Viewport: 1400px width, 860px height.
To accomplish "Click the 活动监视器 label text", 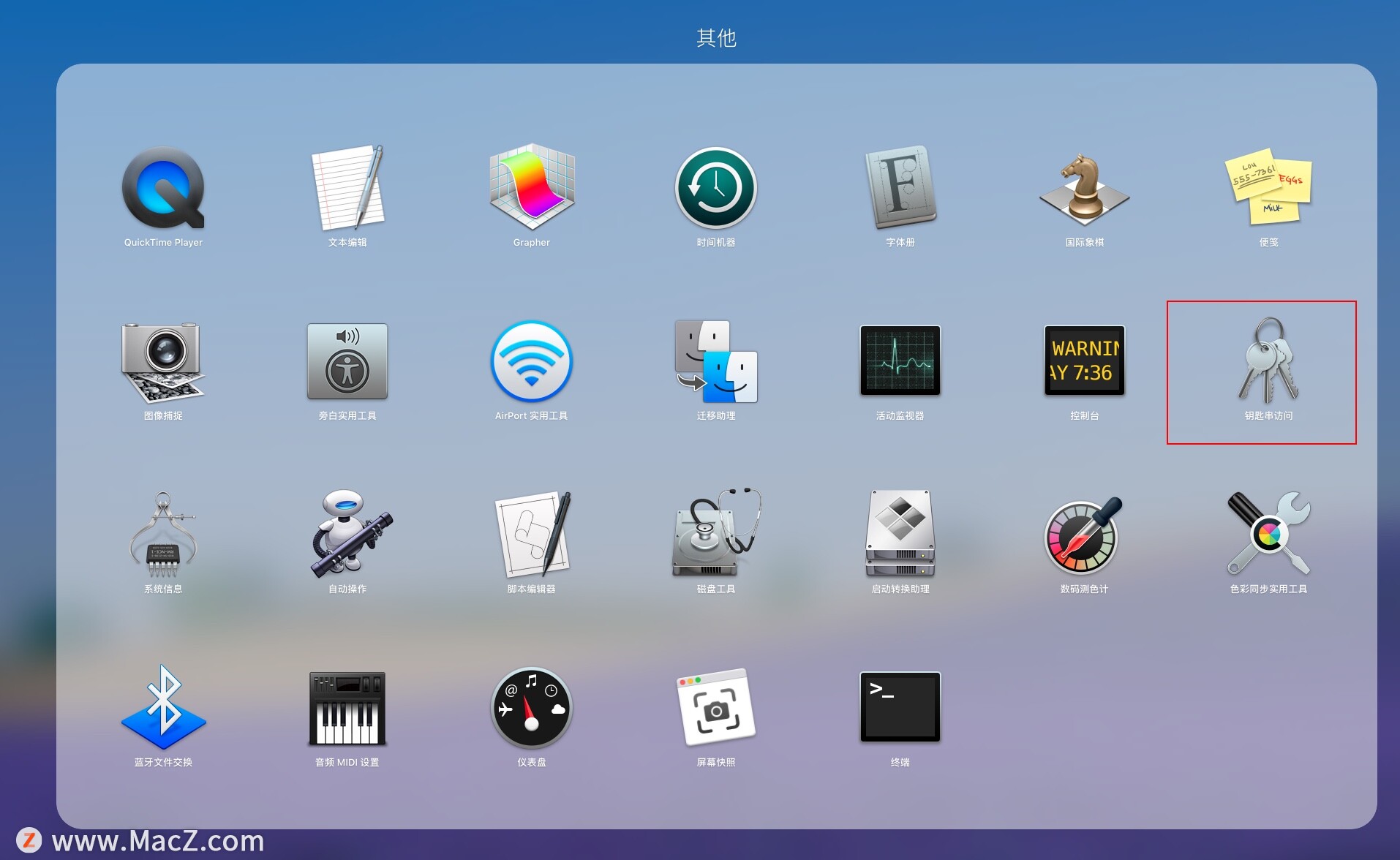I will coord(900,415).
